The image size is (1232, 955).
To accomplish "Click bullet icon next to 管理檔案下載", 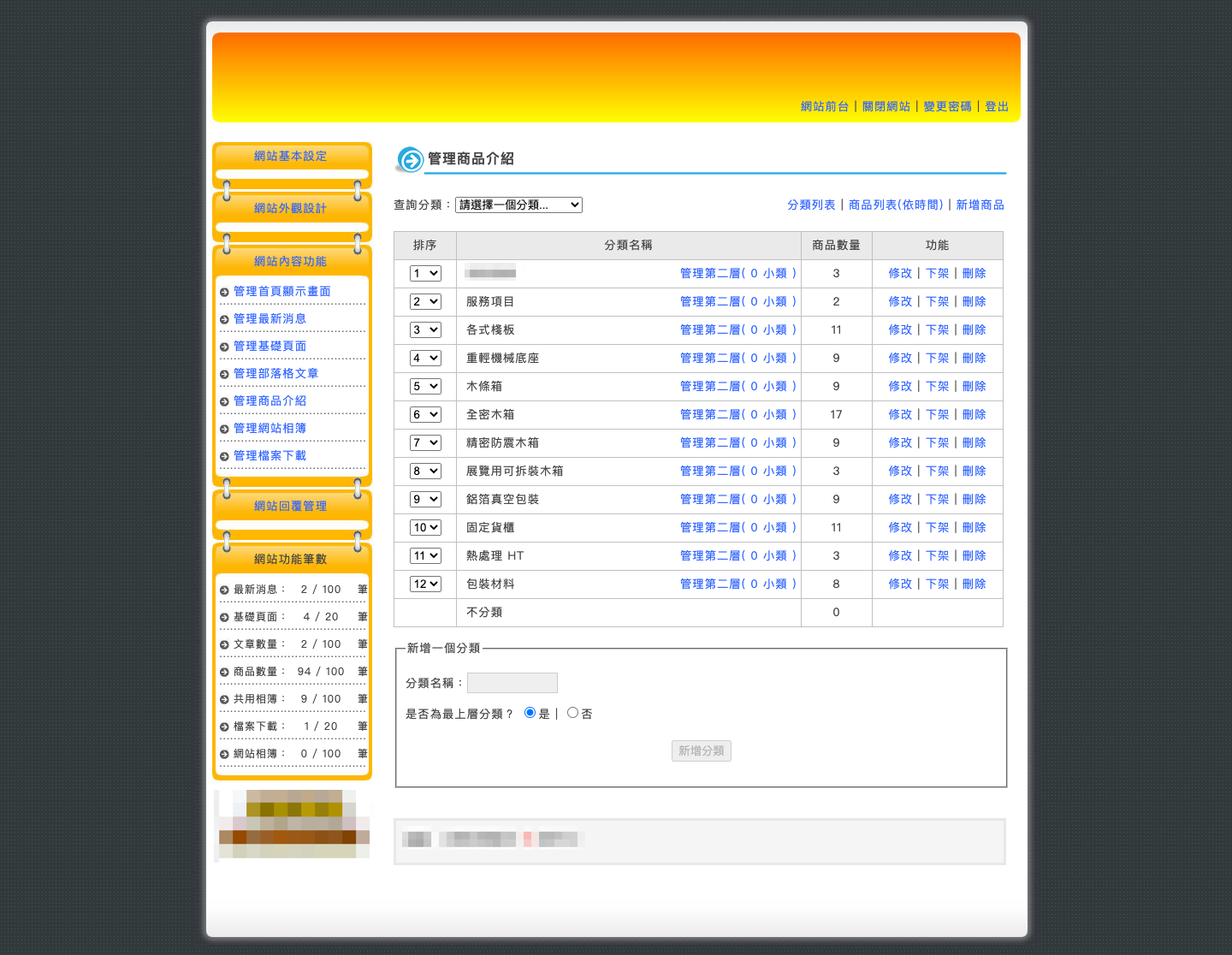I will click(224, 457).
